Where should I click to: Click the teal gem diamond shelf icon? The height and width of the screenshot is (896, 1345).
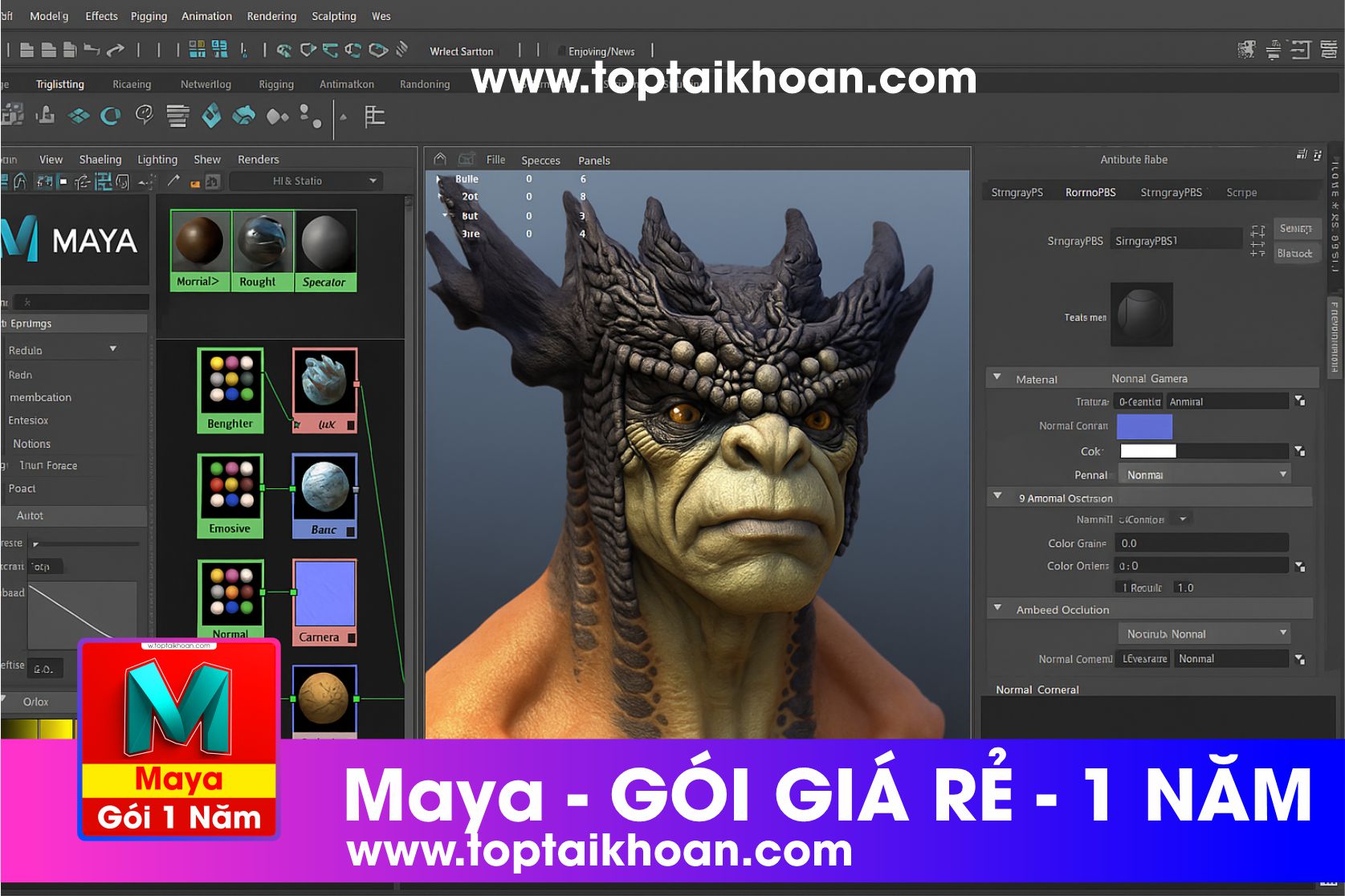[x=211, y=117]
